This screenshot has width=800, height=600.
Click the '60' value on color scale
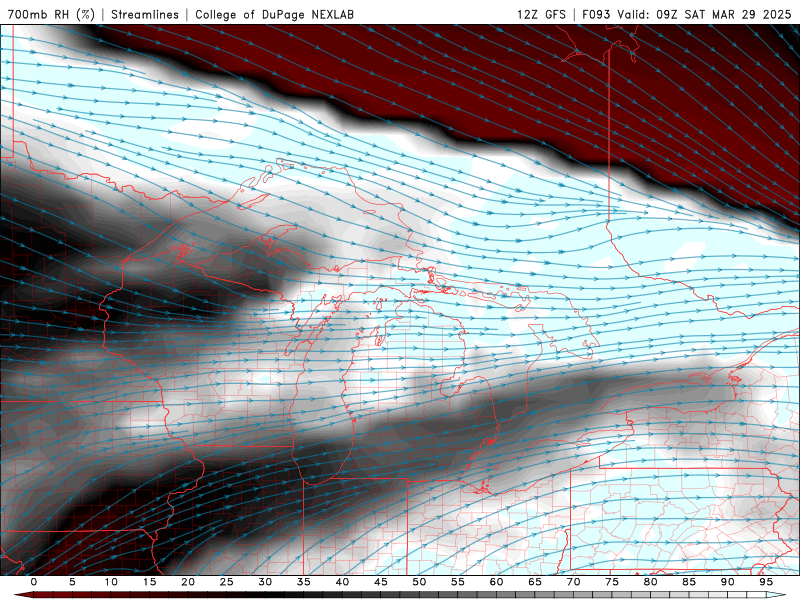(496, 582)
